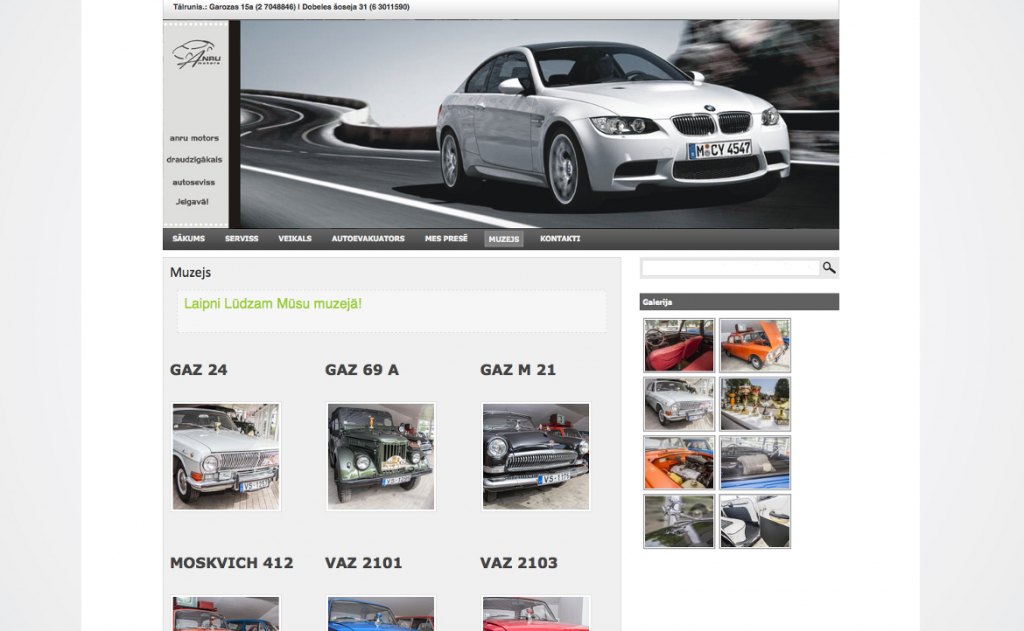Open the GAZ 69 A heading link

362,370
